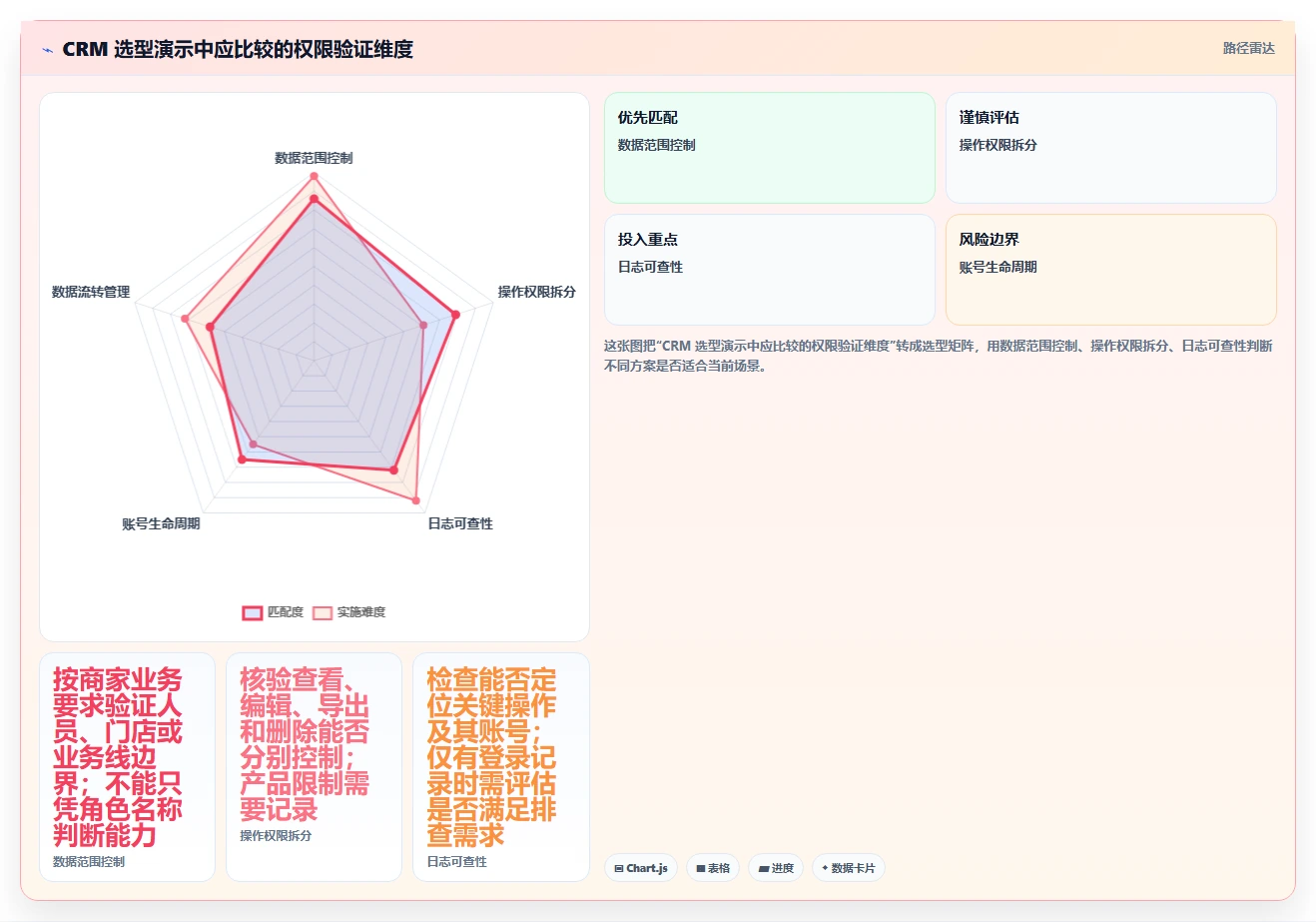Image resolution: width=1316 pixels, height=922 pixels.
Task: Click the 实施难度 data point on the 数据流转管理 axis
Action: [186, 319]
